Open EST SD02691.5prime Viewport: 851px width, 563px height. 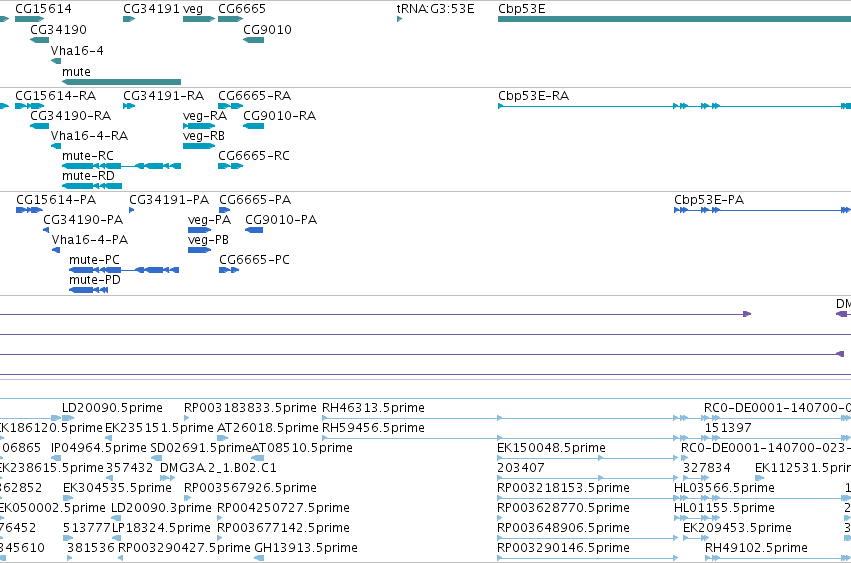(x=201, y=448)
